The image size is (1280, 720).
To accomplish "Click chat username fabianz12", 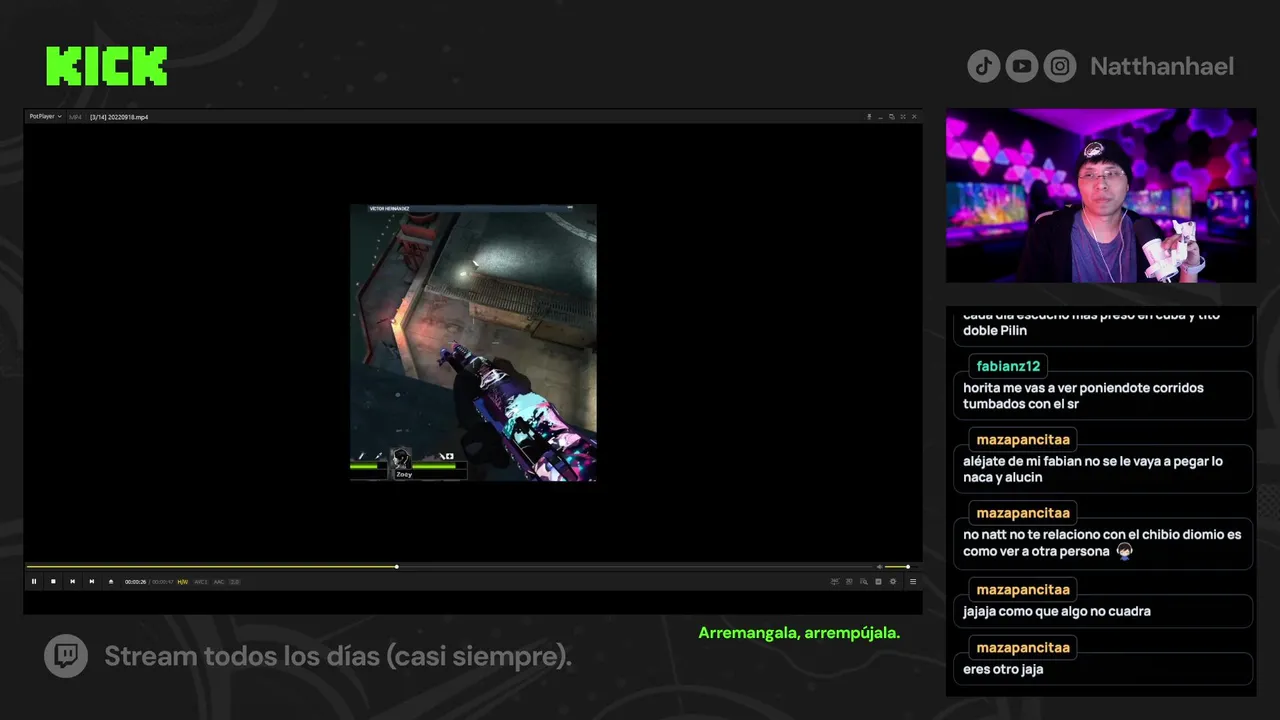I will [1008, 366].
